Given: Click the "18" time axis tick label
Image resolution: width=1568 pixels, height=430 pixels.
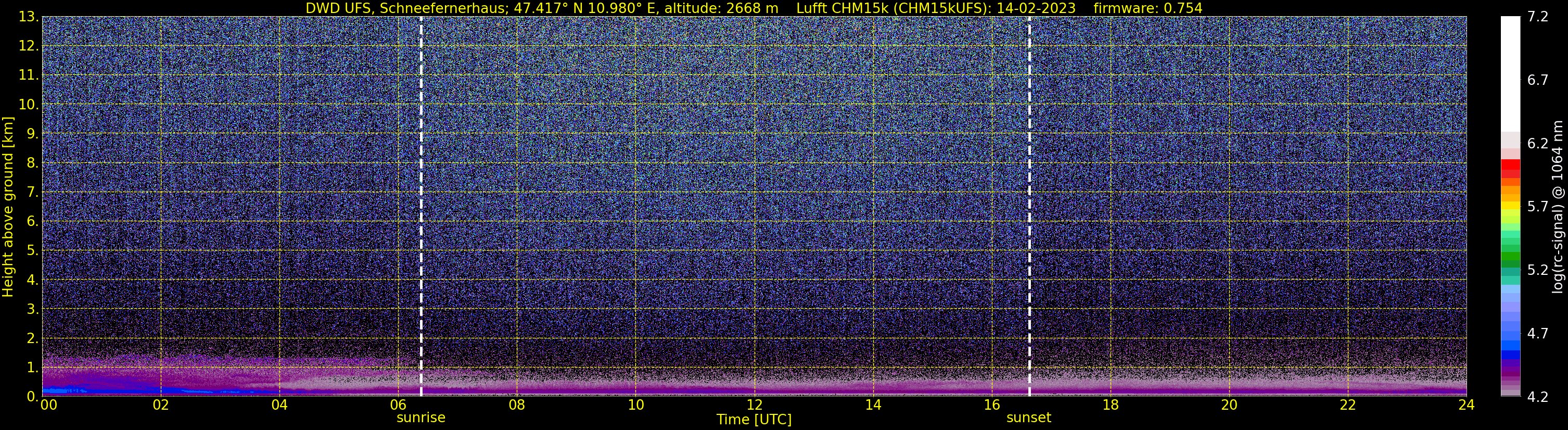Looking at the screenshot, I should tap(1110, 405).
